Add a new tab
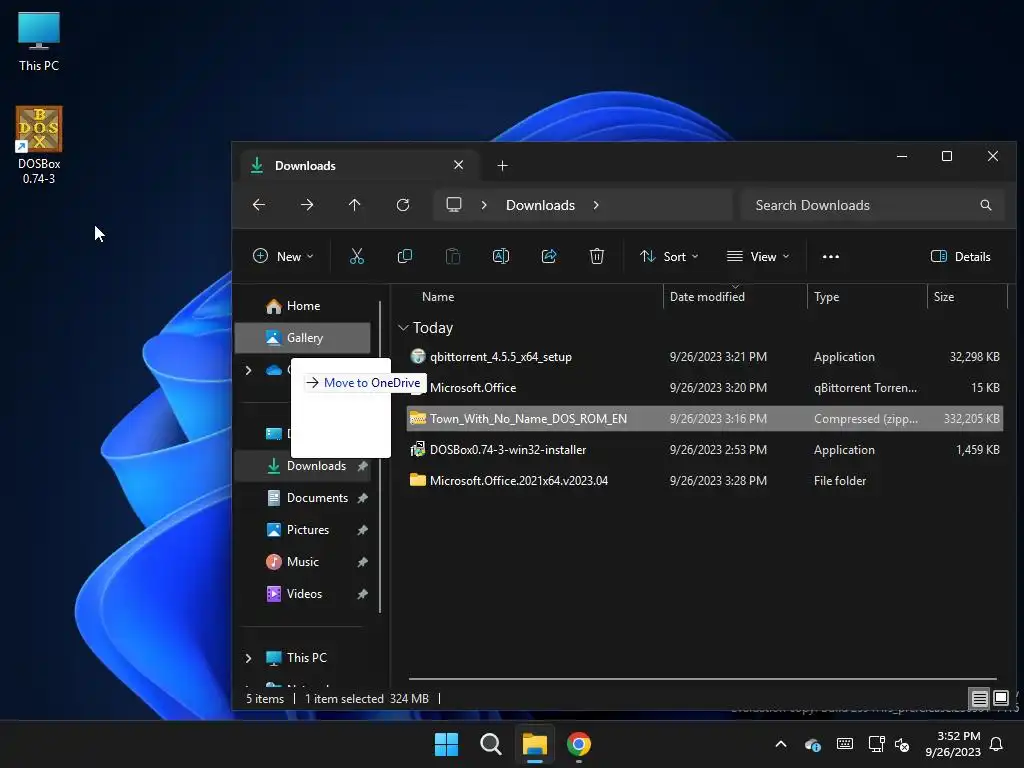Image resolution: width=1024 pixels, height=768 pixels. point(502,166)
